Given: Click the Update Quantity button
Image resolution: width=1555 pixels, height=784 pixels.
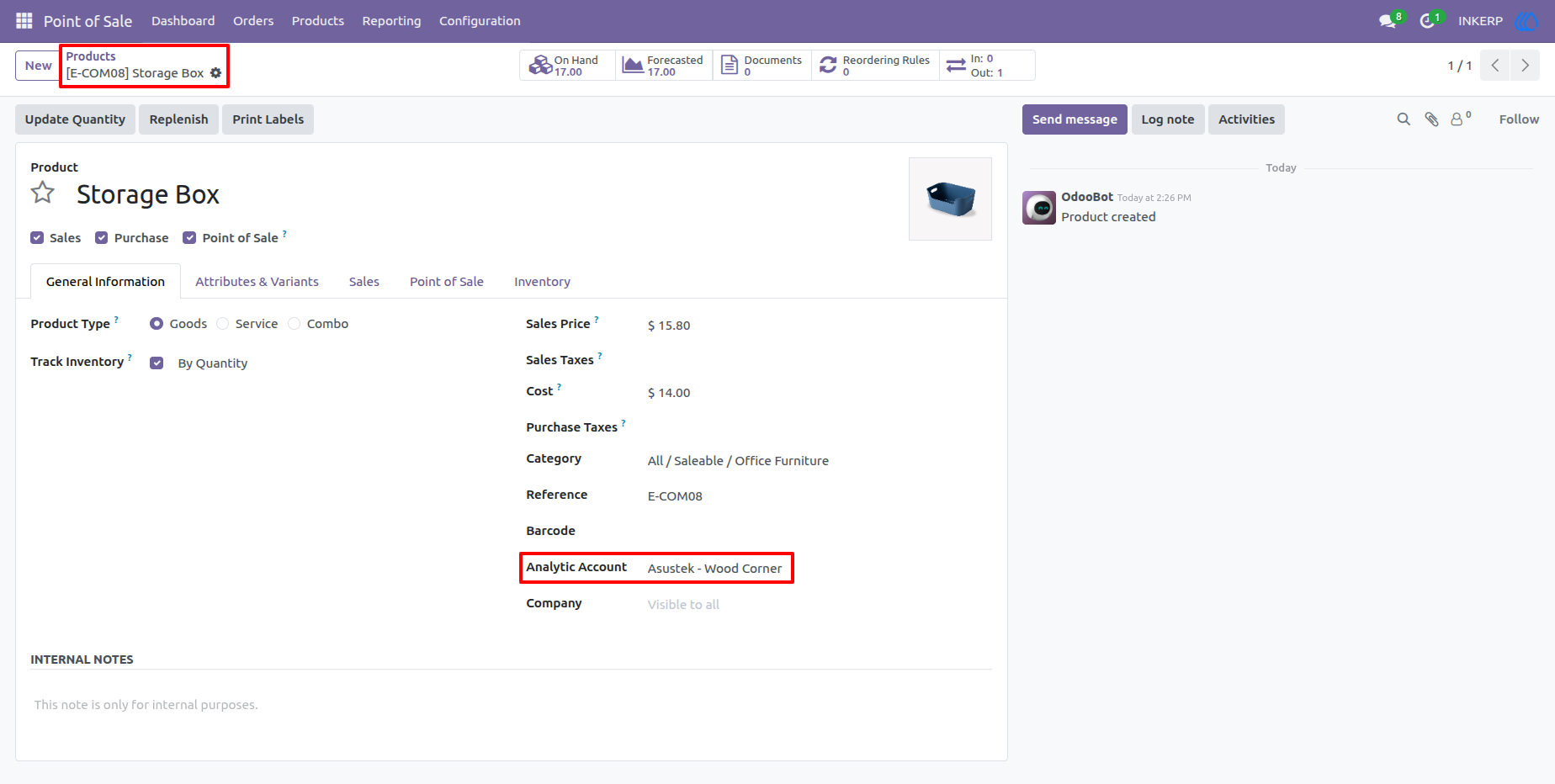Looking at the screenshot, I should (x=75, y=119).
